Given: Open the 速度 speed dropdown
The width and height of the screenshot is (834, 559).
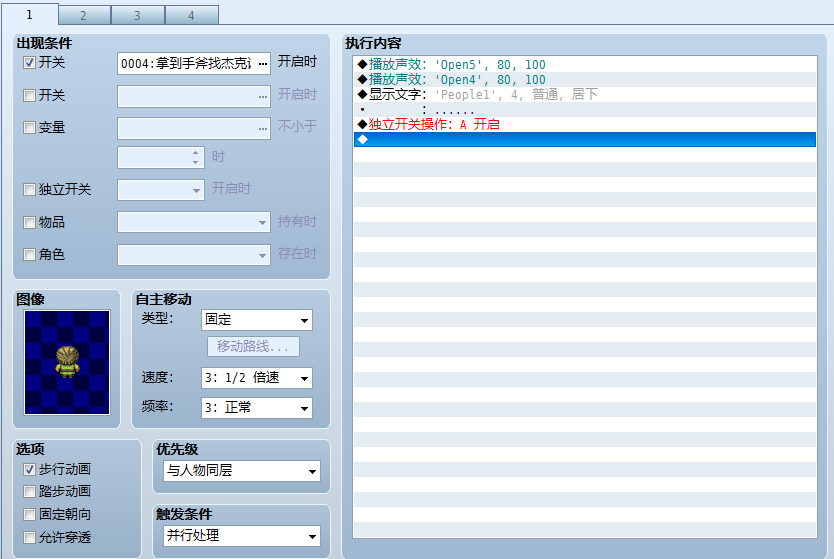Looking at the screenshot, I should click(257, 378).
